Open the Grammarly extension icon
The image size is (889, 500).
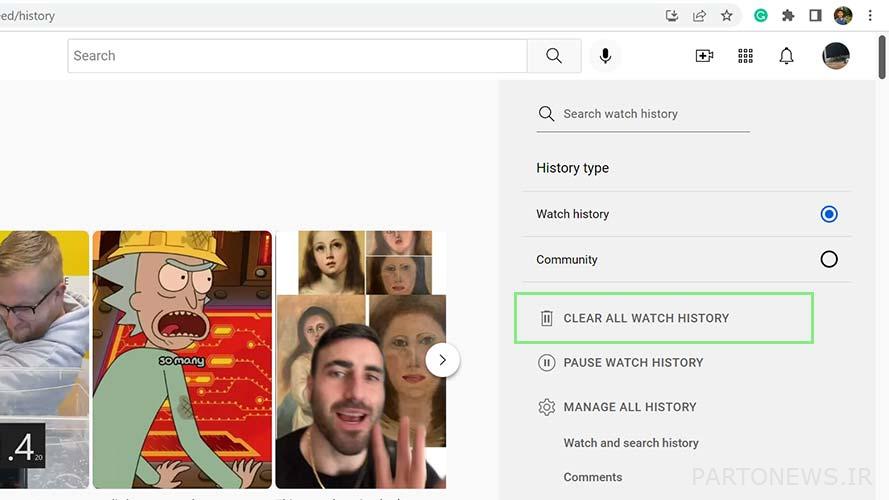coord(760,15)
